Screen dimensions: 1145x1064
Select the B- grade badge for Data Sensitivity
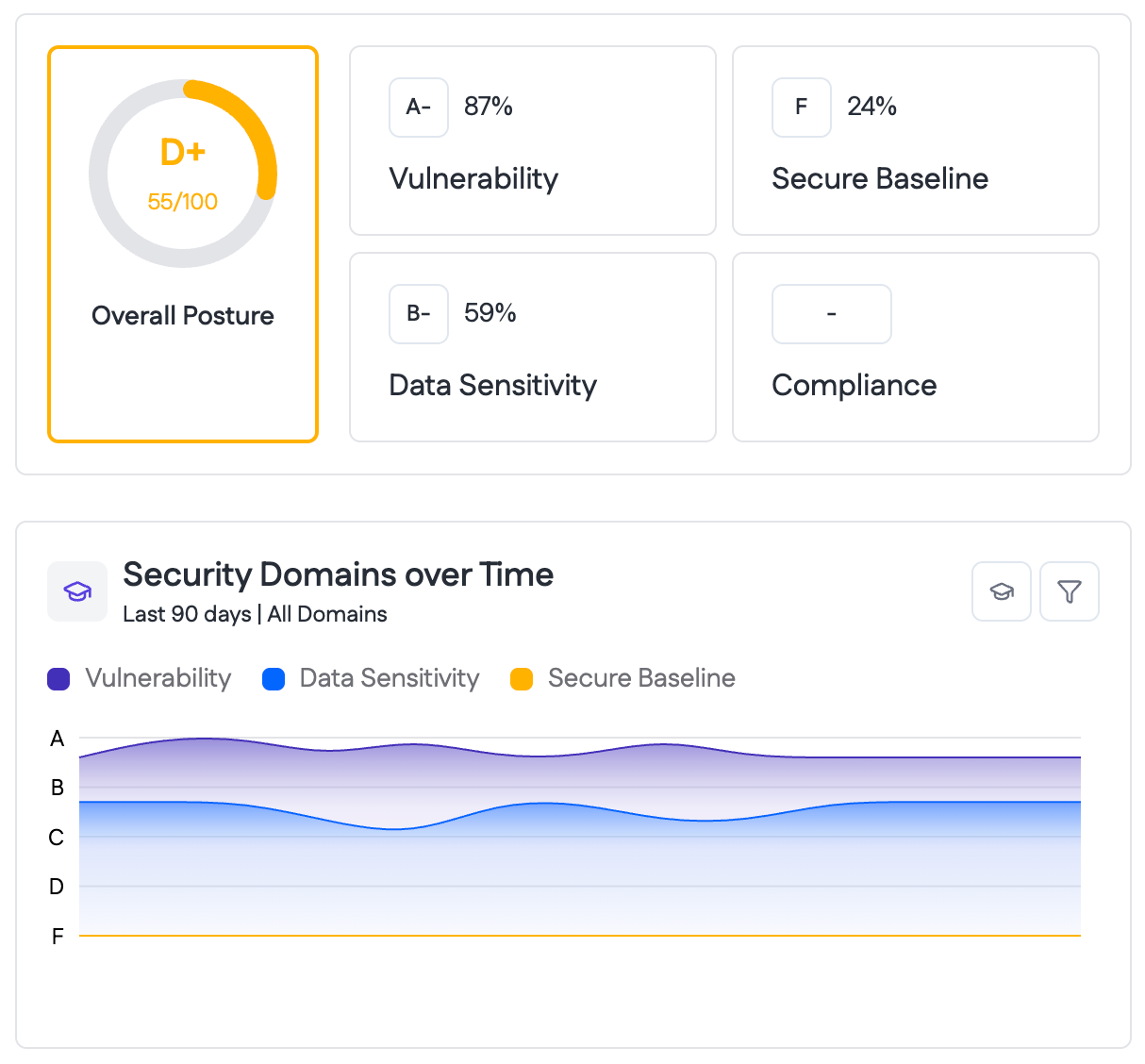pyautogui.click(x=418, y=314)
